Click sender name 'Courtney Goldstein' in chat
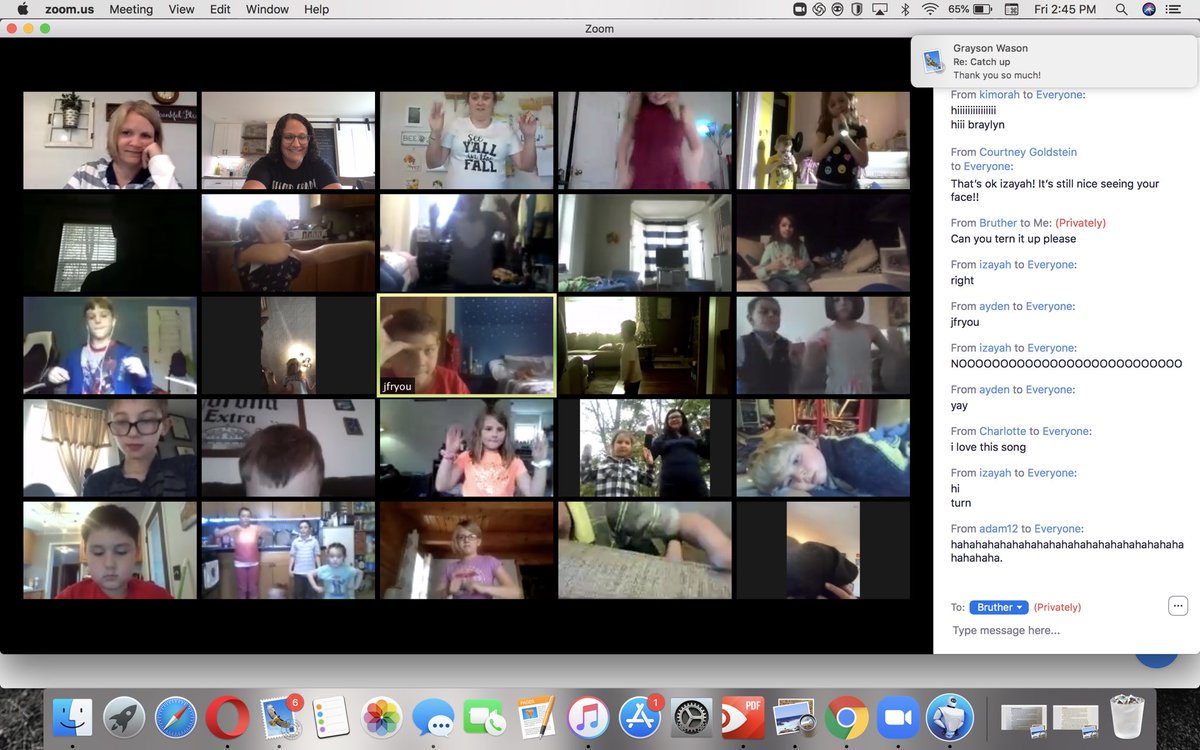This screenshot has width=1200, height=750. (x=1028, y=152)
